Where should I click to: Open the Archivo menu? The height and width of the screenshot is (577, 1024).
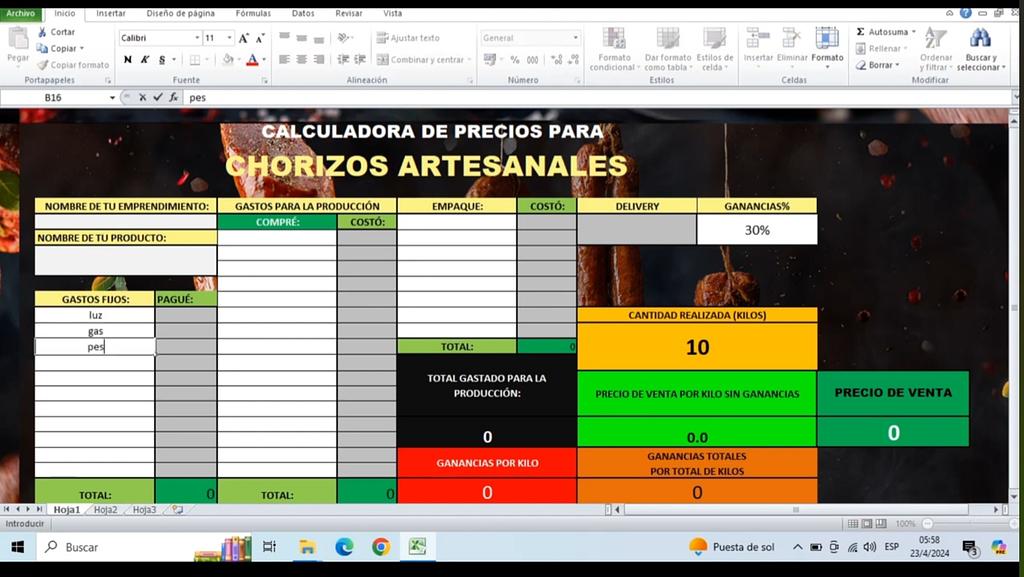20,14
